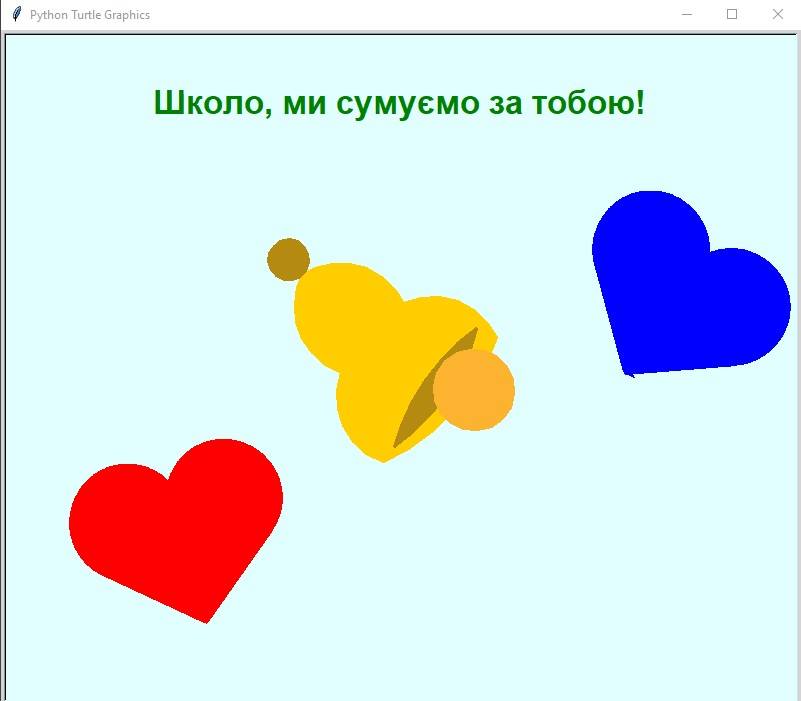This screenshot has height=701, width=801.
Task: Select the green greeting text
Action: pos(400,99)
